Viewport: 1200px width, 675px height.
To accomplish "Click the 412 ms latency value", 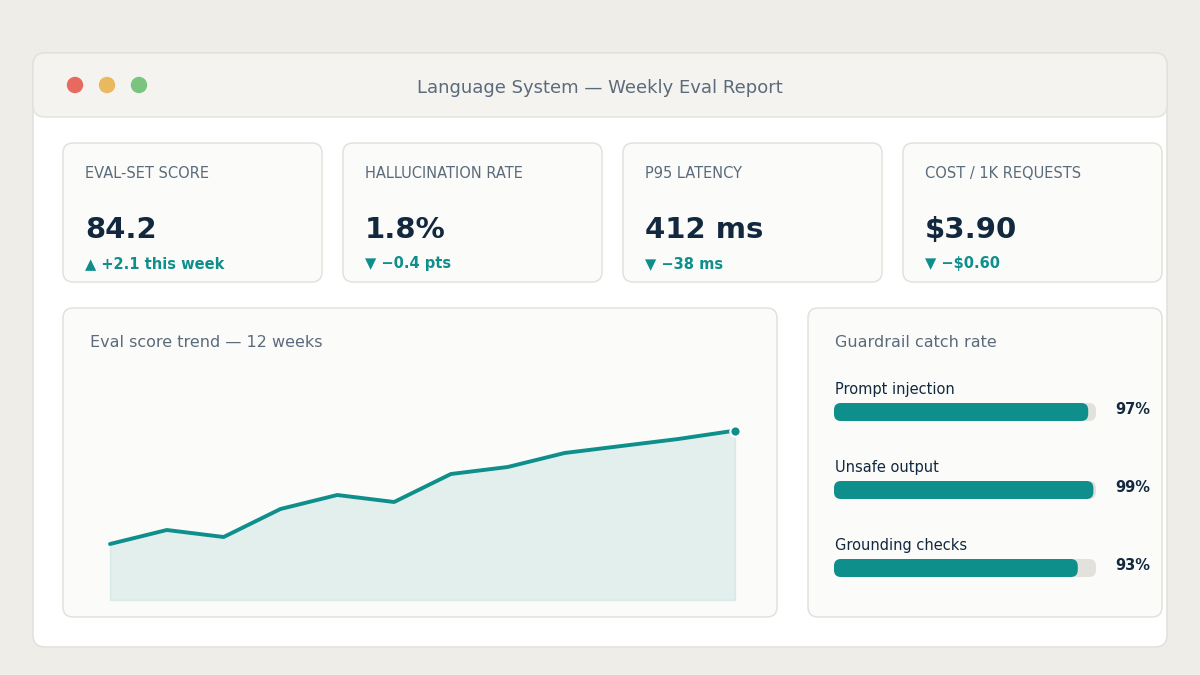I will point(704,229).
